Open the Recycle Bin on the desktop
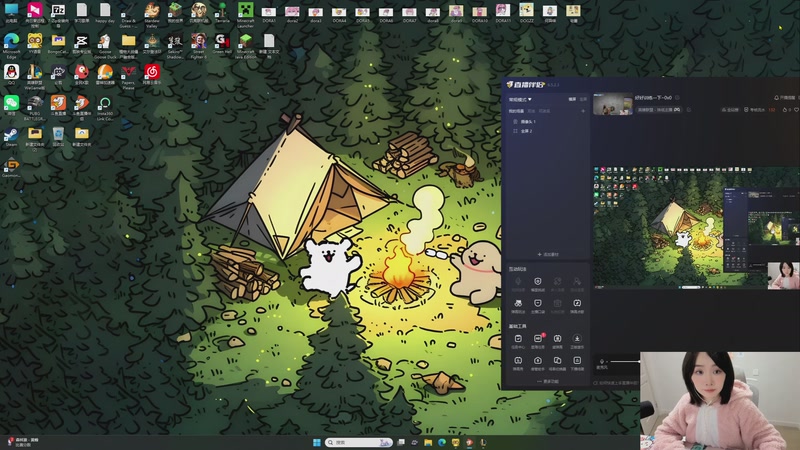Screen dimensions: 800x450 [58, 137]
